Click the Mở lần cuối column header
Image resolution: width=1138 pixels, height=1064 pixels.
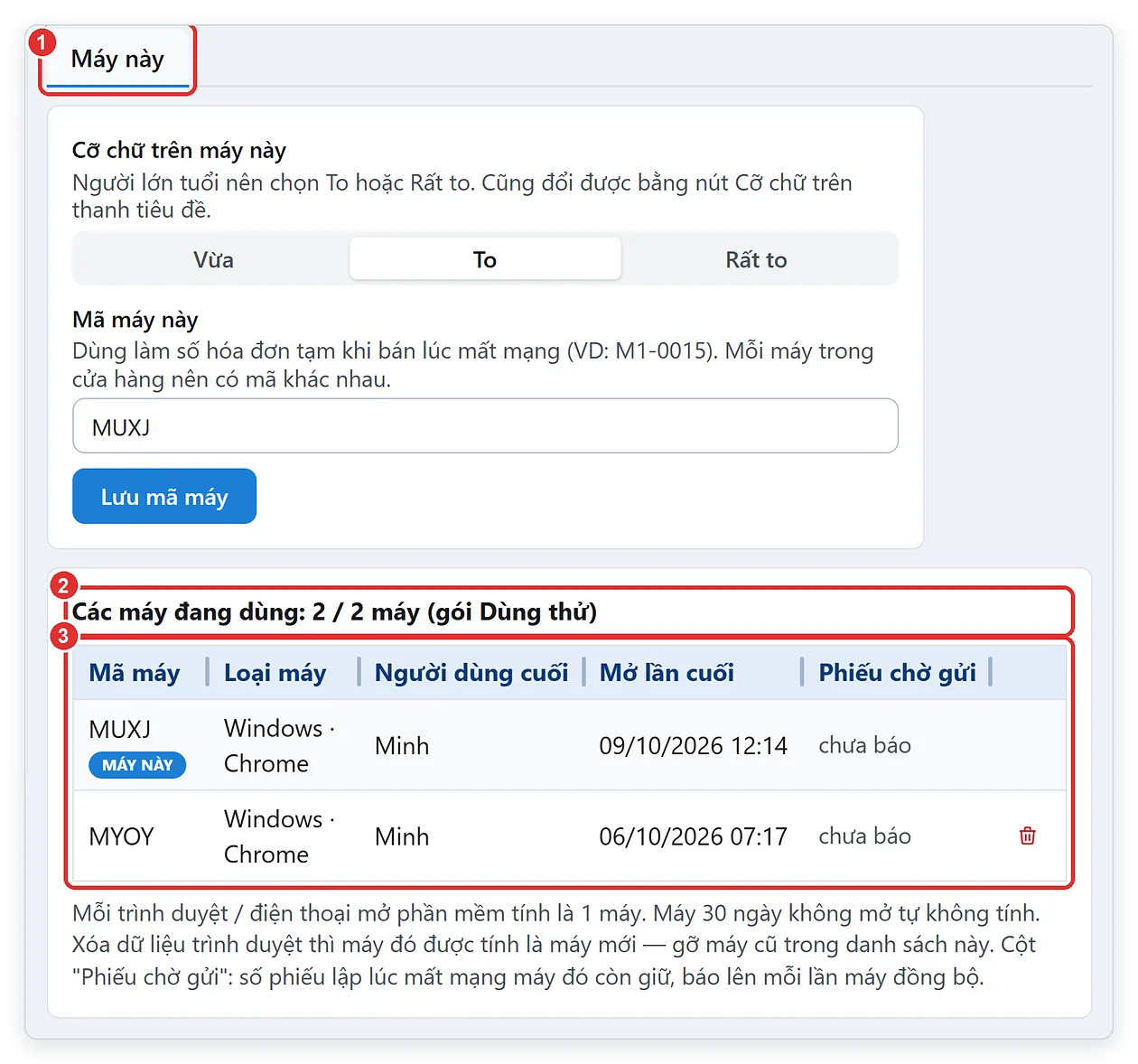coord(667,673)
